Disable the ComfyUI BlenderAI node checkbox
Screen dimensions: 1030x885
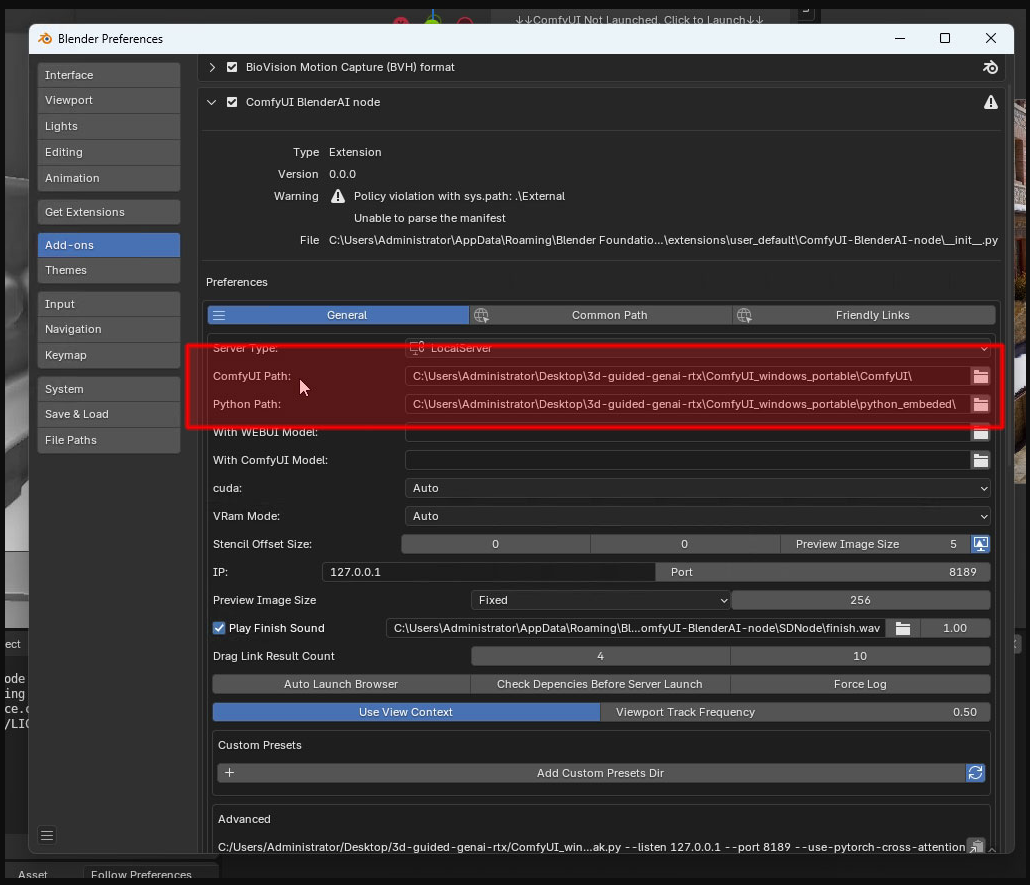coord(232,102)
